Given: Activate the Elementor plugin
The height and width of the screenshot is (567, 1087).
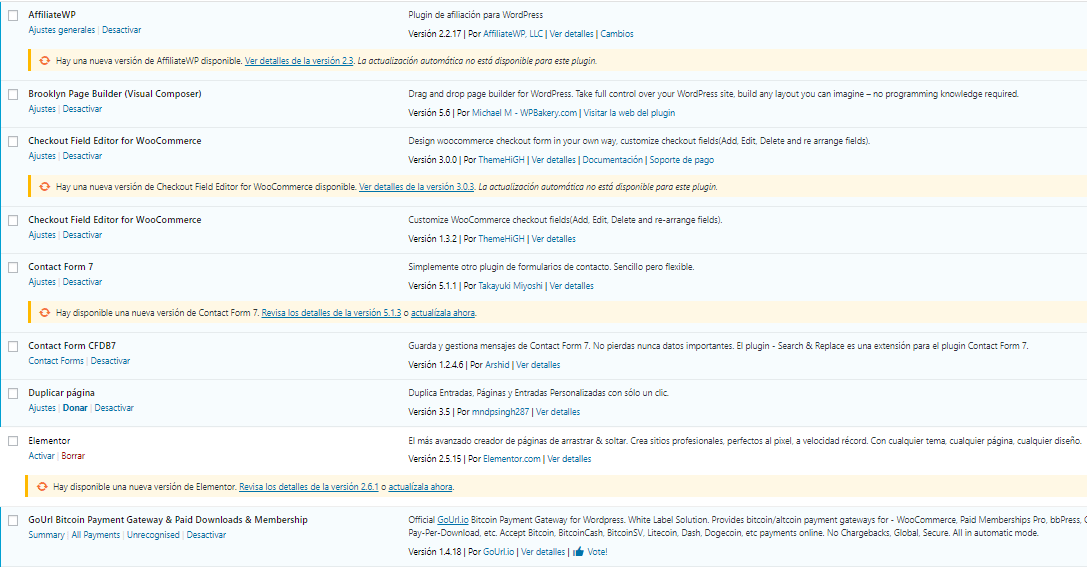Looking at the screenshot, I should [41, 457].
